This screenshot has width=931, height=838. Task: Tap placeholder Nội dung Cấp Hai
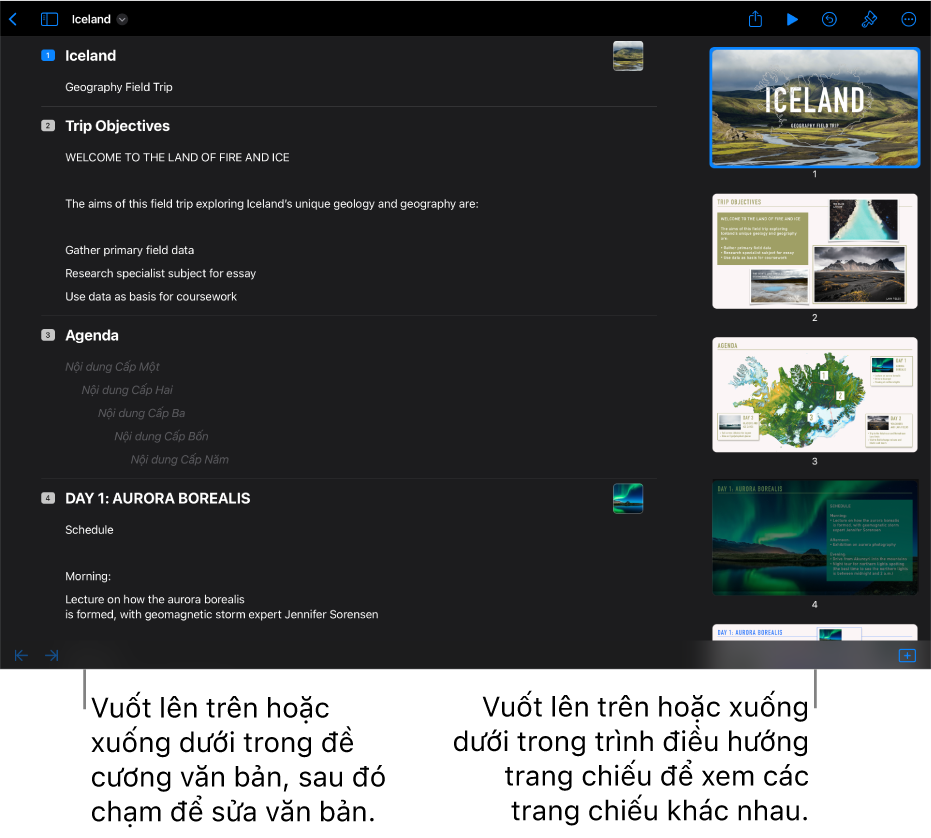(x=127, y=390)
